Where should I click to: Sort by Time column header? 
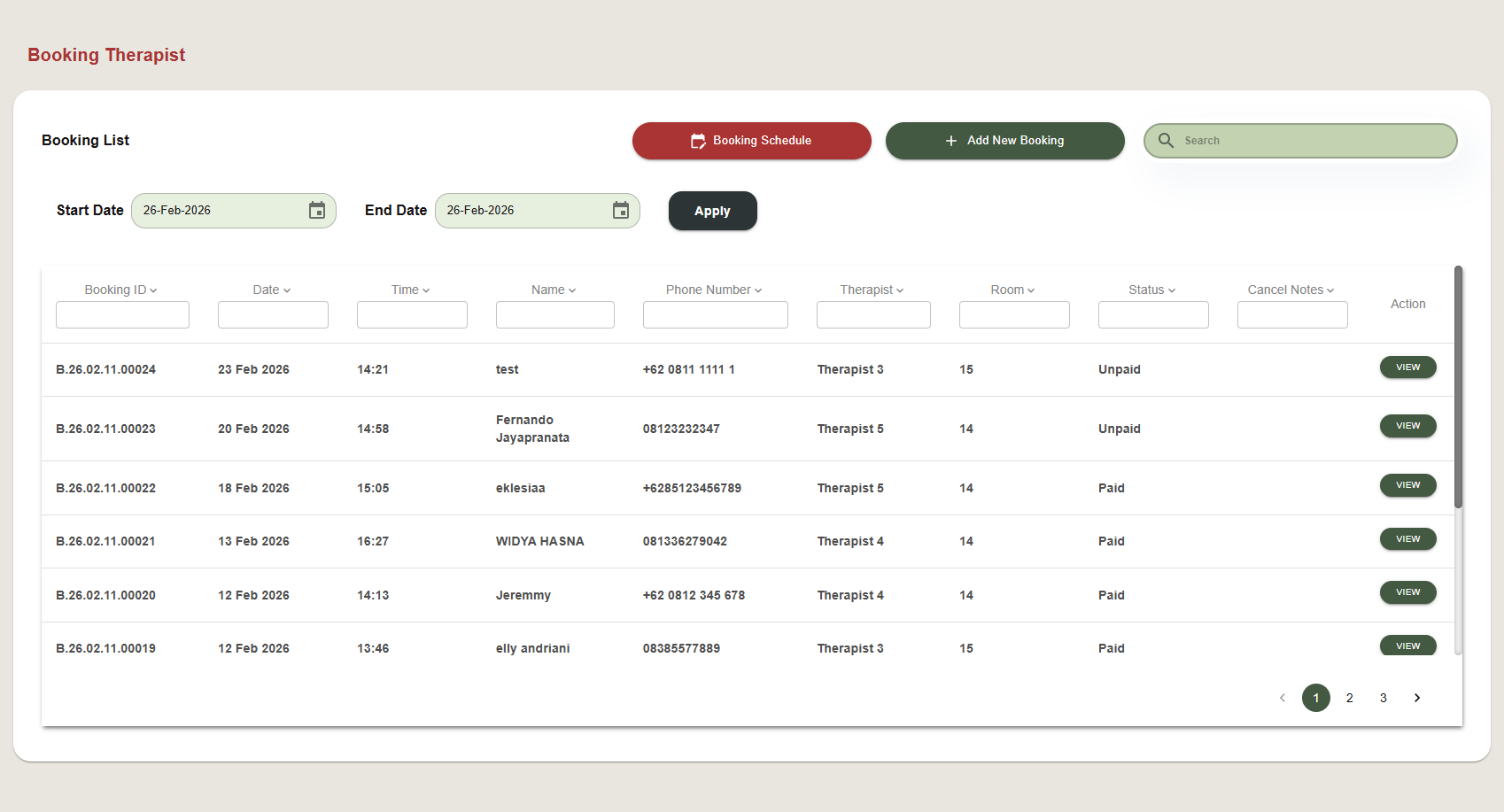click(x=411, y=290)
